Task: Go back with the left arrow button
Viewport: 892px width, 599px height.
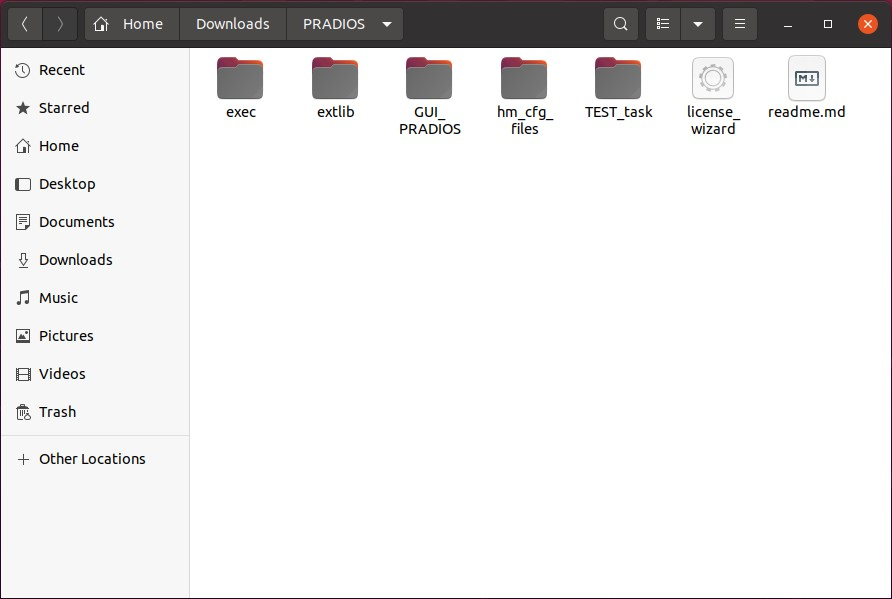Action: (x=25, y=24)
